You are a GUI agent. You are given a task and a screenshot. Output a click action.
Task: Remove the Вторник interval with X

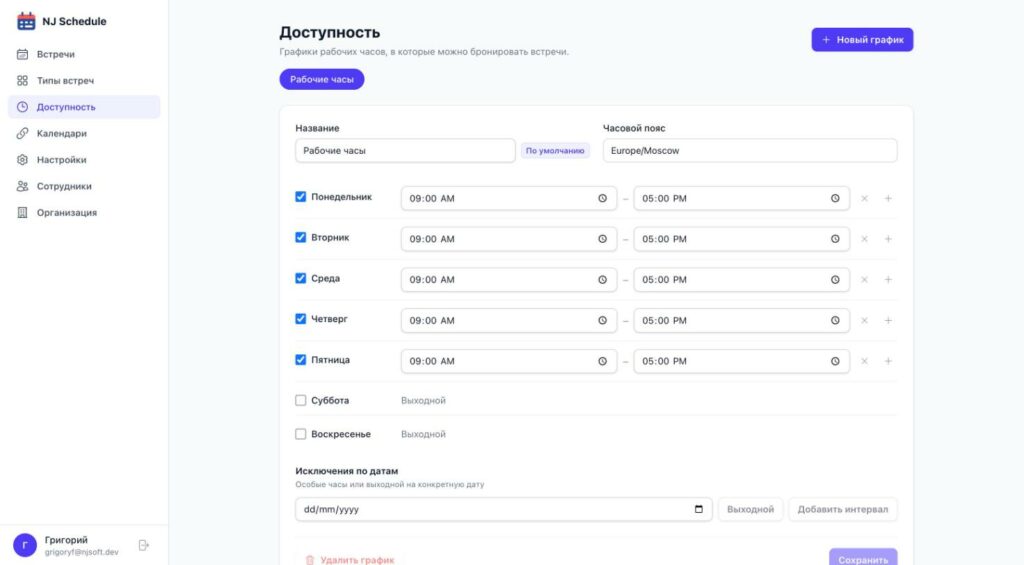[x=864, y=239]
